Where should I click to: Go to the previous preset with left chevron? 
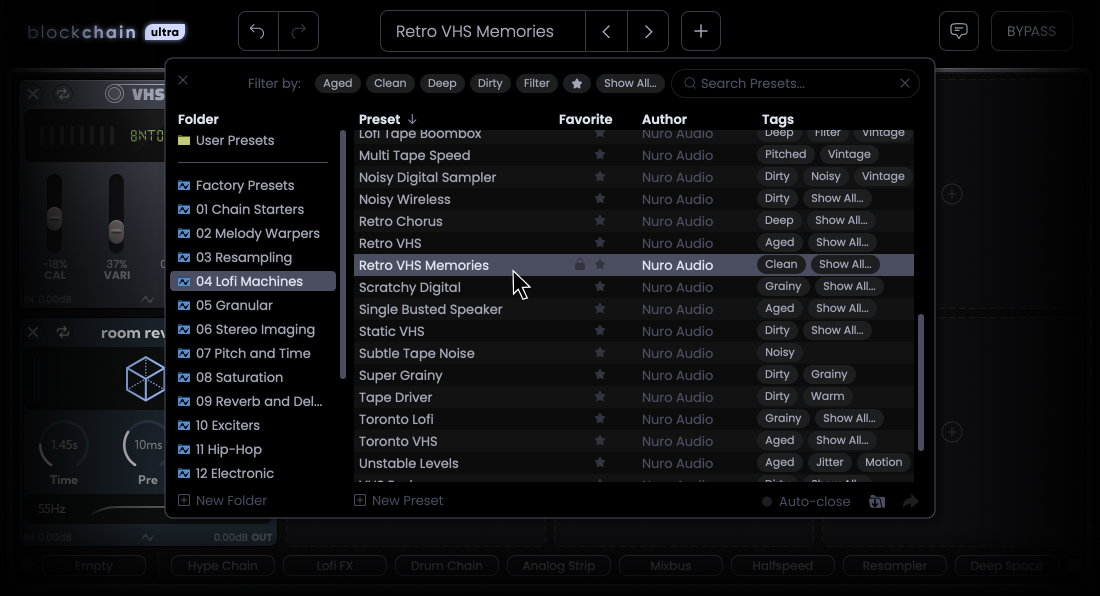[606, 32]
